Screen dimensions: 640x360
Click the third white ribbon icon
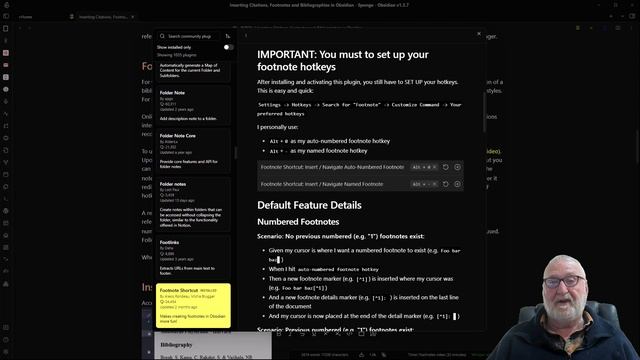[6, 77]
